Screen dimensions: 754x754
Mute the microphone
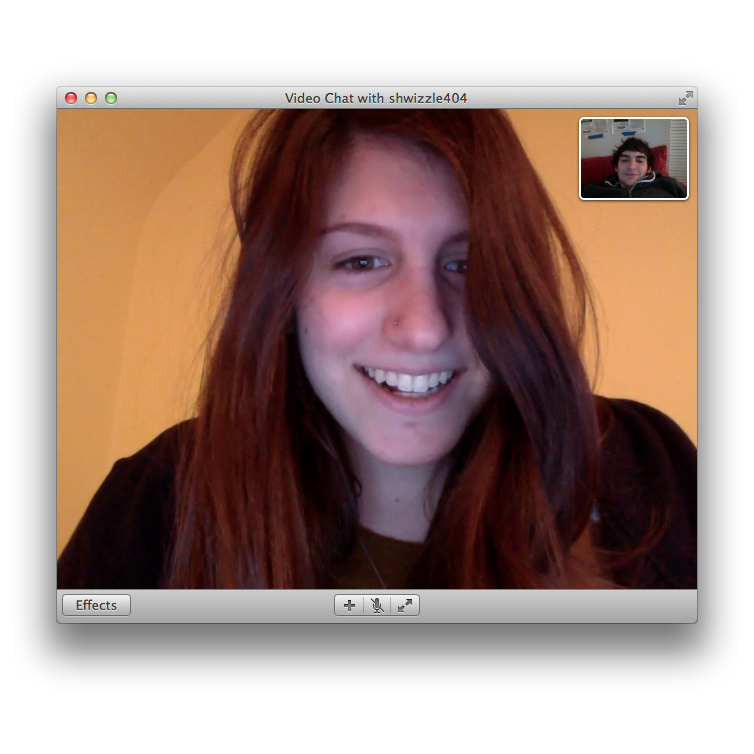[x=377, y=605]
